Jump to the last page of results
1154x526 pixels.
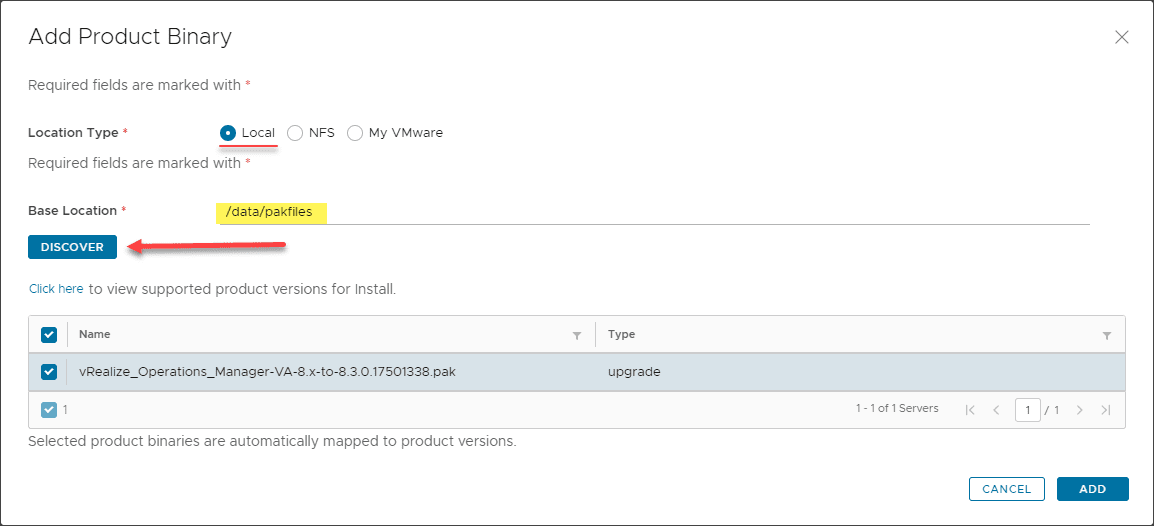1105,410
